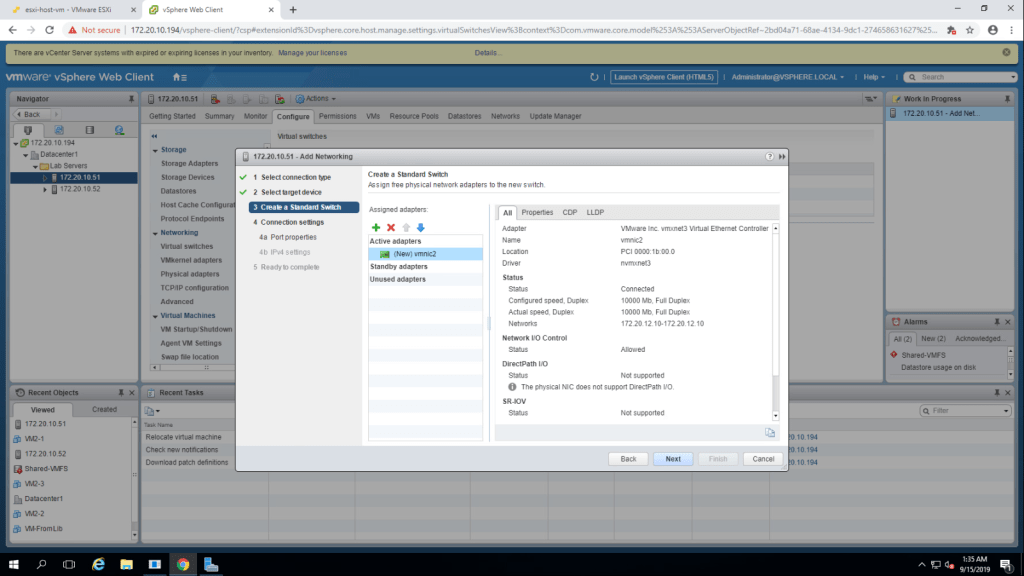The width and height of the screenshot is (1024, 576).
Task: Select the Storage inventory tab icon in Navigator
Action: point(89,130)
